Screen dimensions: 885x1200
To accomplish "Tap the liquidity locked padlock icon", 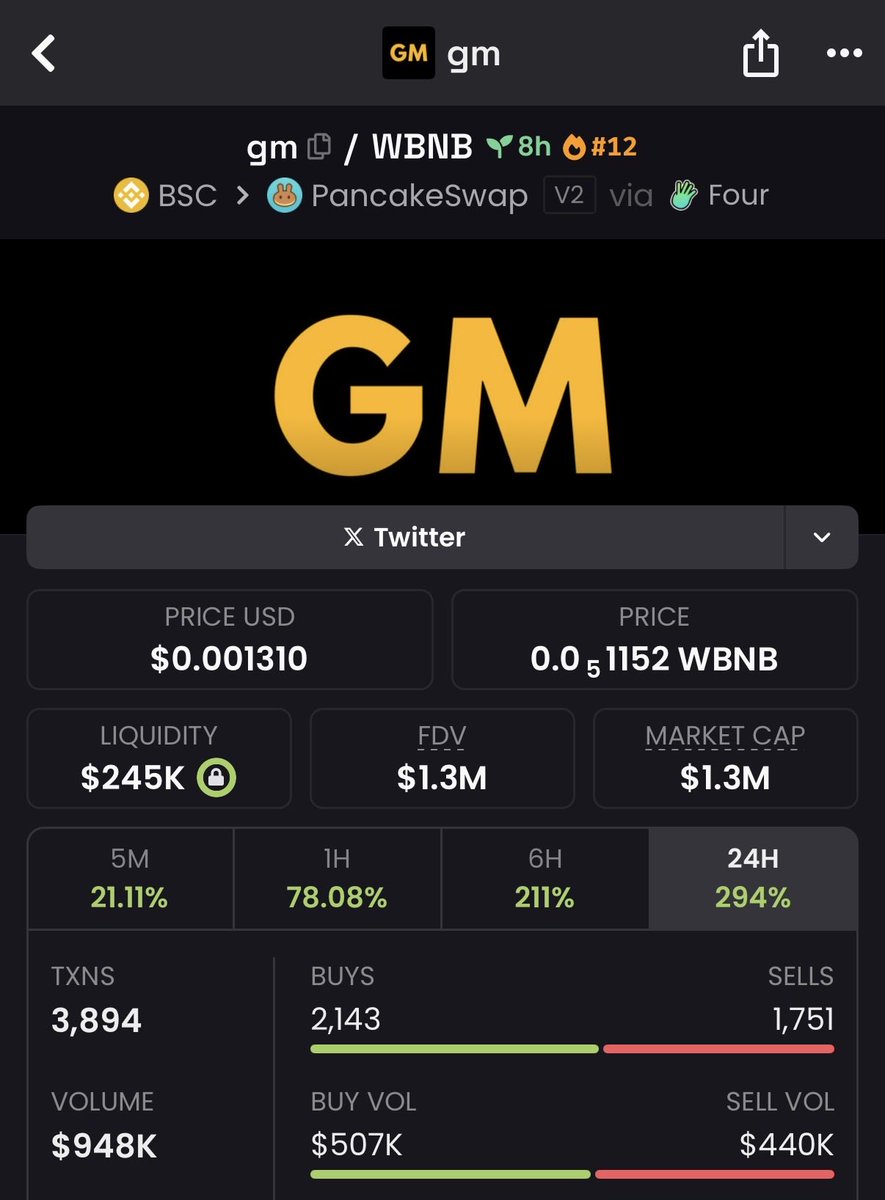I will tap(216, 778).
